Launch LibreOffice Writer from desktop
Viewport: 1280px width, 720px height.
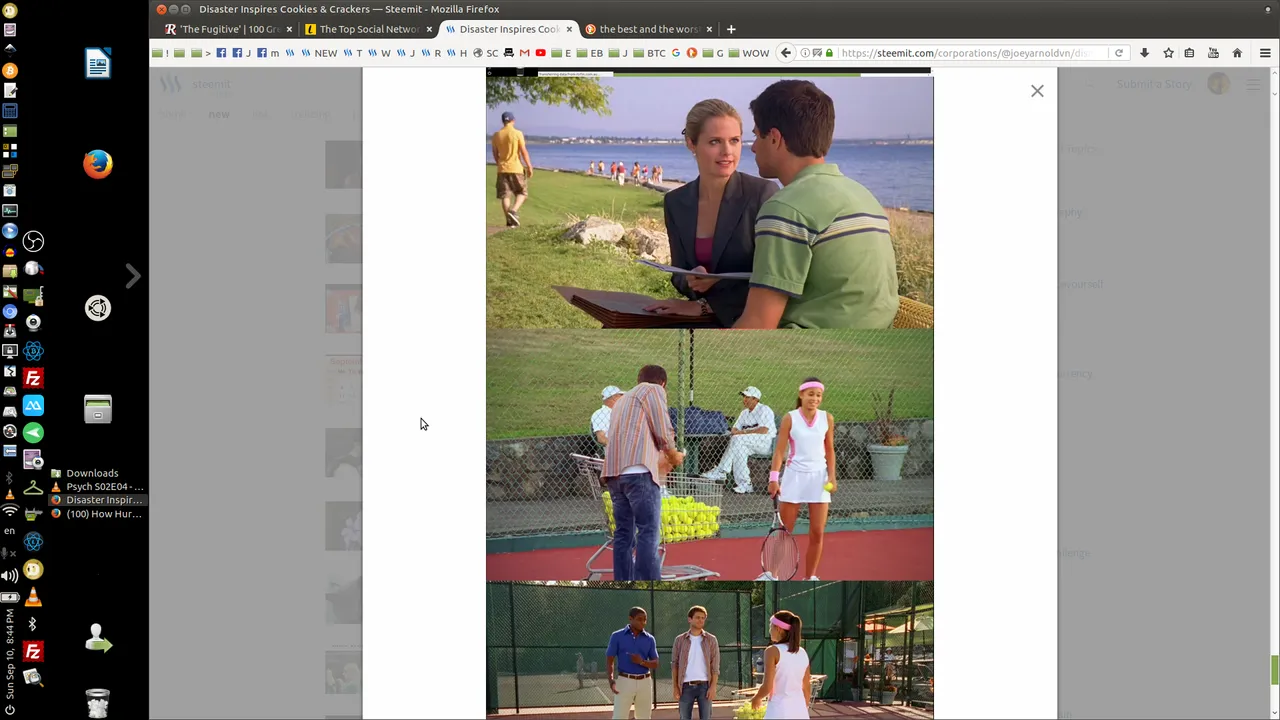(98, 64)
